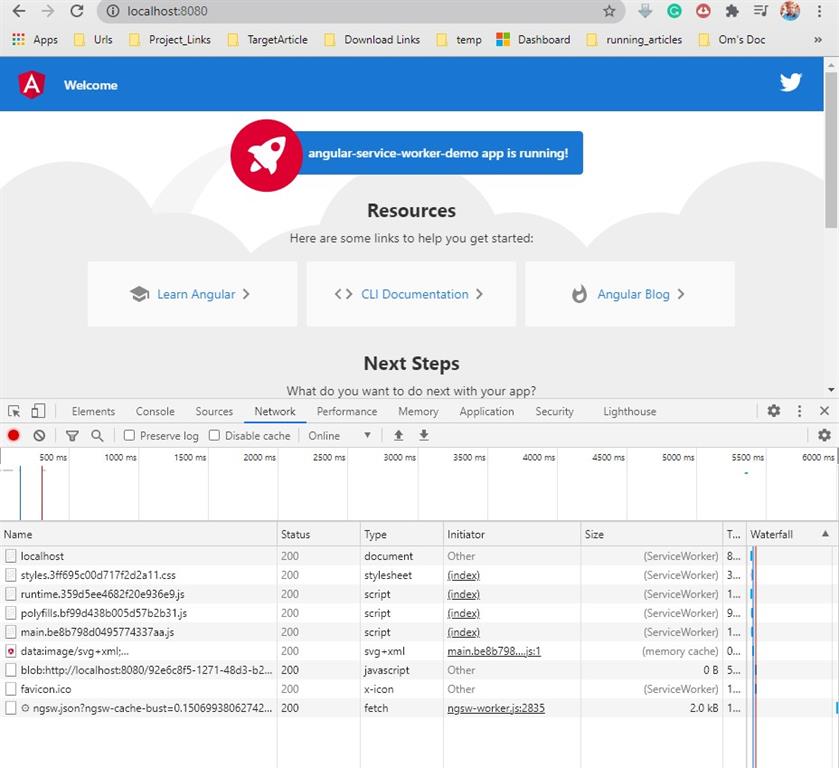Viewport: 839px width, 768px height.
Task: Open DevTools three-dot customize menu
Action: [799, 411]
